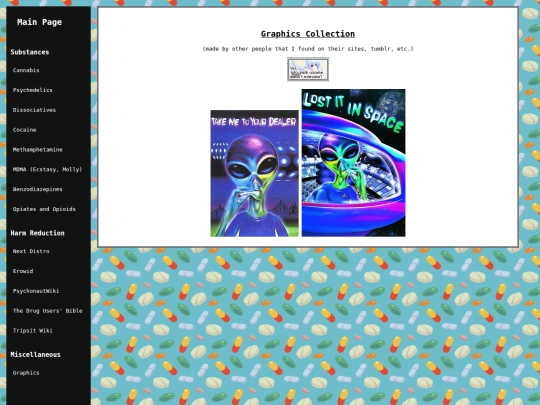This screenshot has height=405, width=540.
Task: Open the Erowid link
Action: tap(23, 271)
